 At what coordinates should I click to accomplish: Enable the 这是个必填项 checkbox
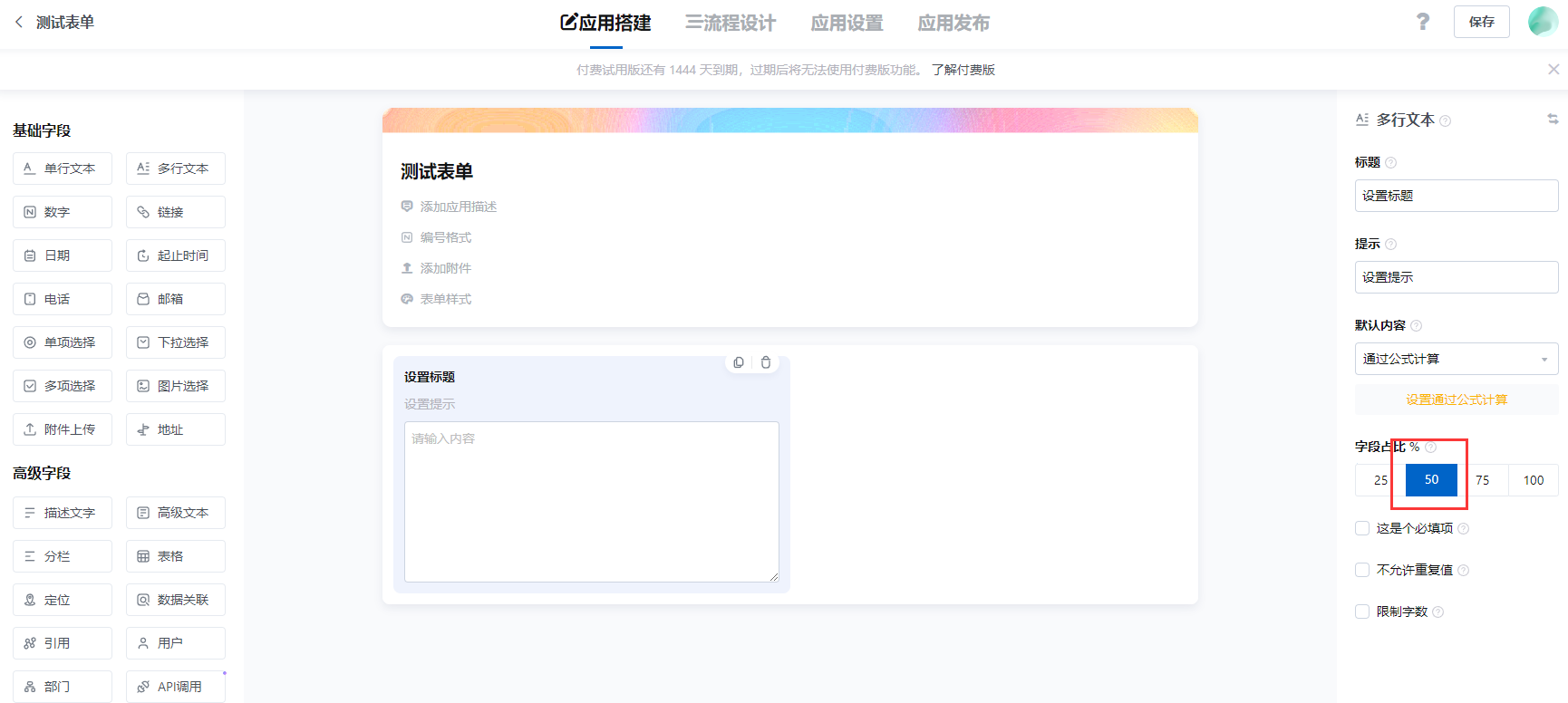point(1362,528)
